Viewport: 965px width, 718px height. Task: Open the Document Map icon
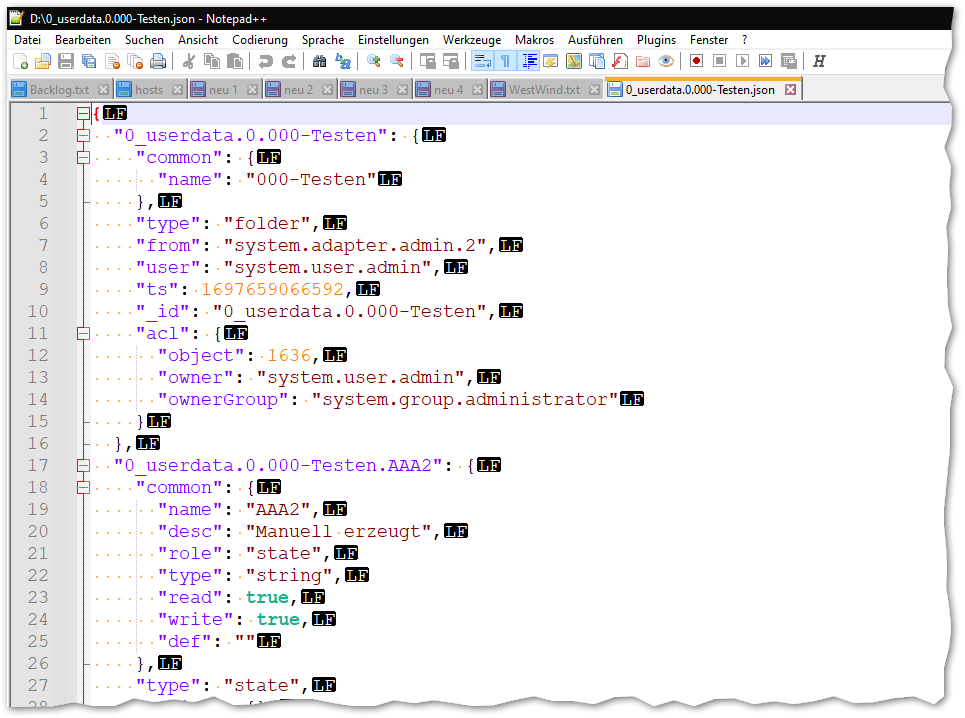point(574,62)
